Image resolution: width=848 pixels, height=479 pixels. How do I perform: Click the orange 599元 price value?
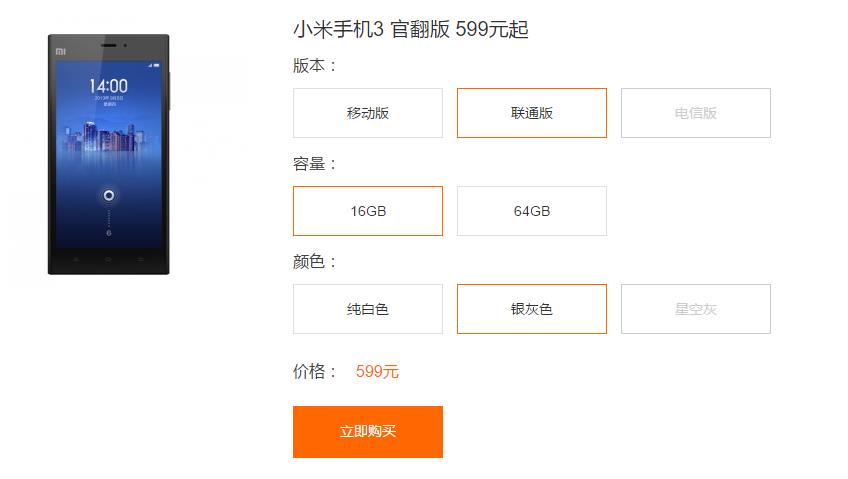377,372
